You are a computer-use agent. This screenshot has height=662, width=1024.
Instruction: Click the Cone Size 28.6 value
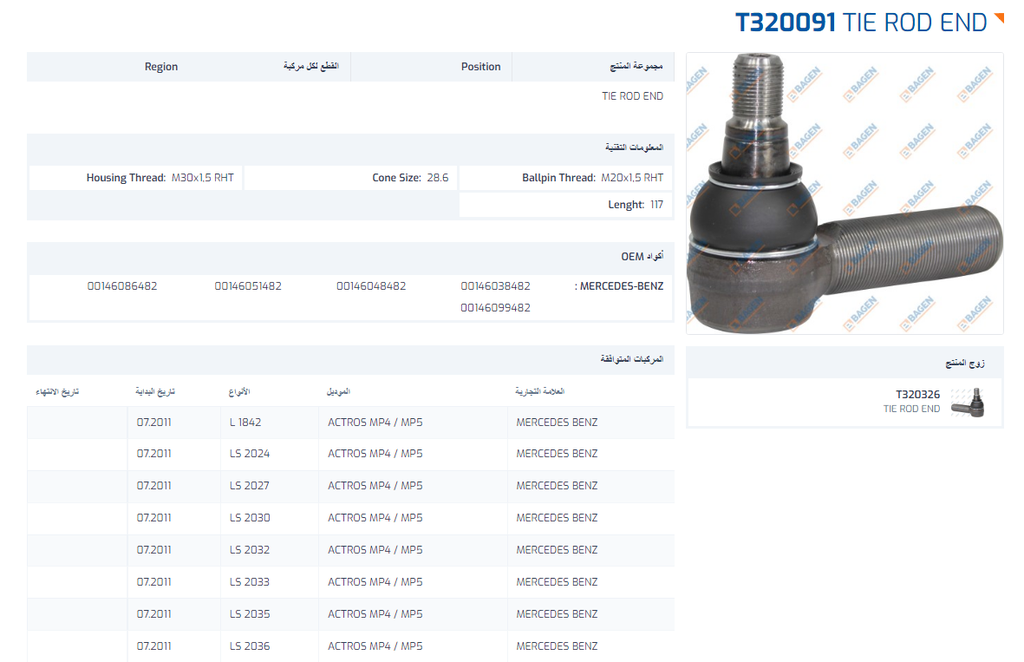pos(438,178)
